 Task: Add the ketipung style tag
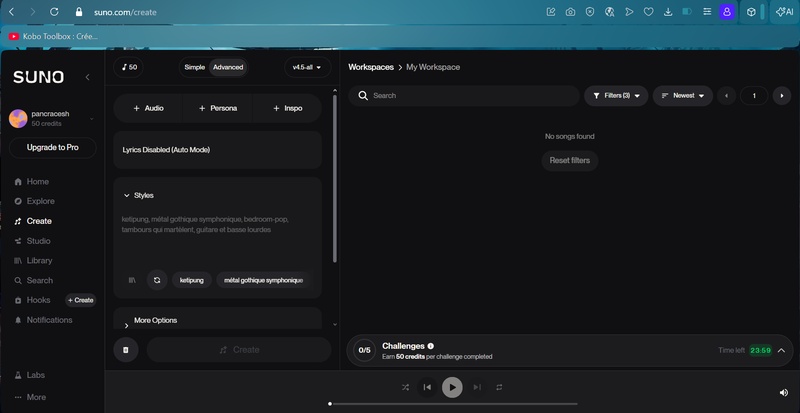point(192,280)
